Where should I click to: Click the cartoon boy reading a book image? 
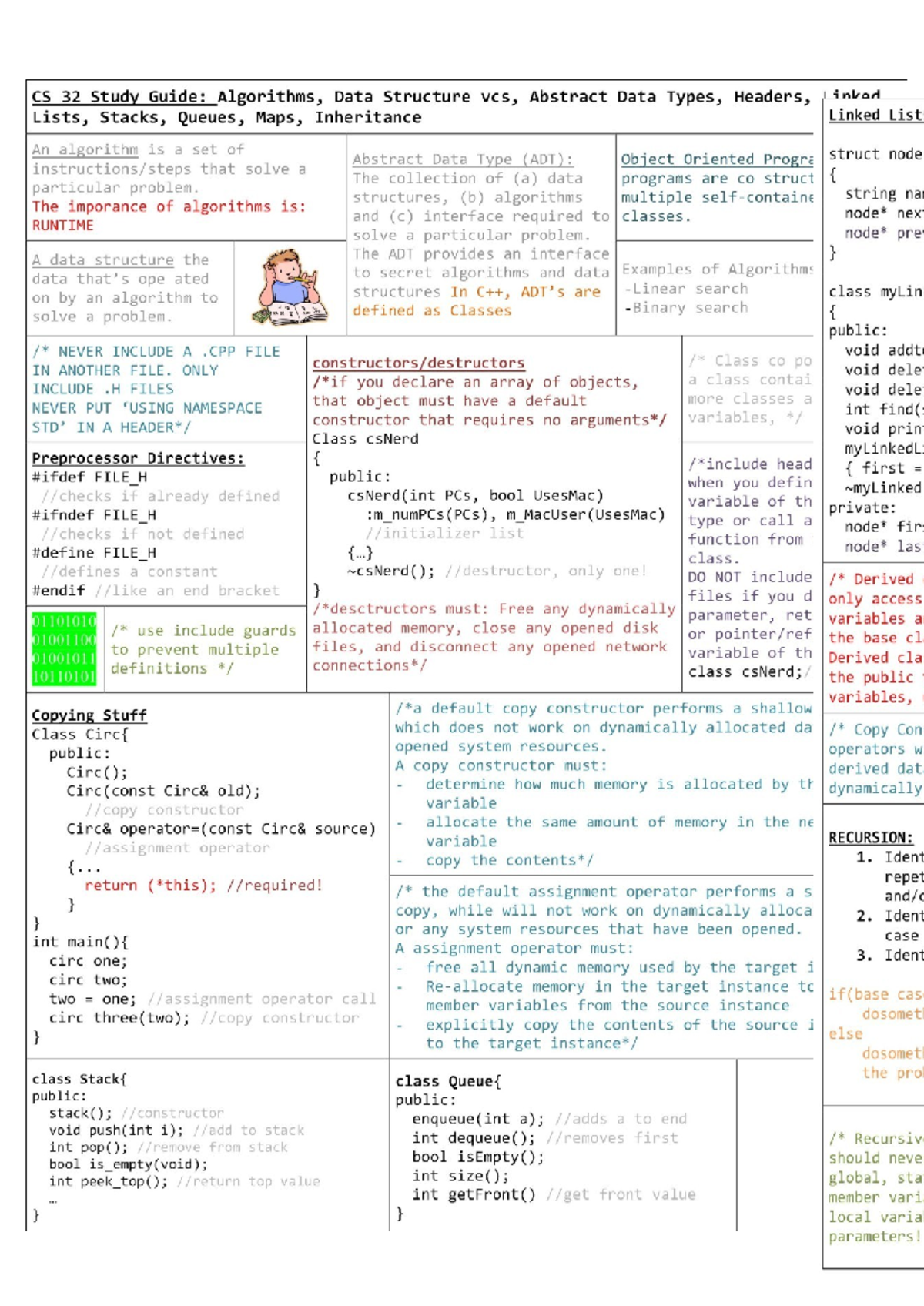[290, 287]
